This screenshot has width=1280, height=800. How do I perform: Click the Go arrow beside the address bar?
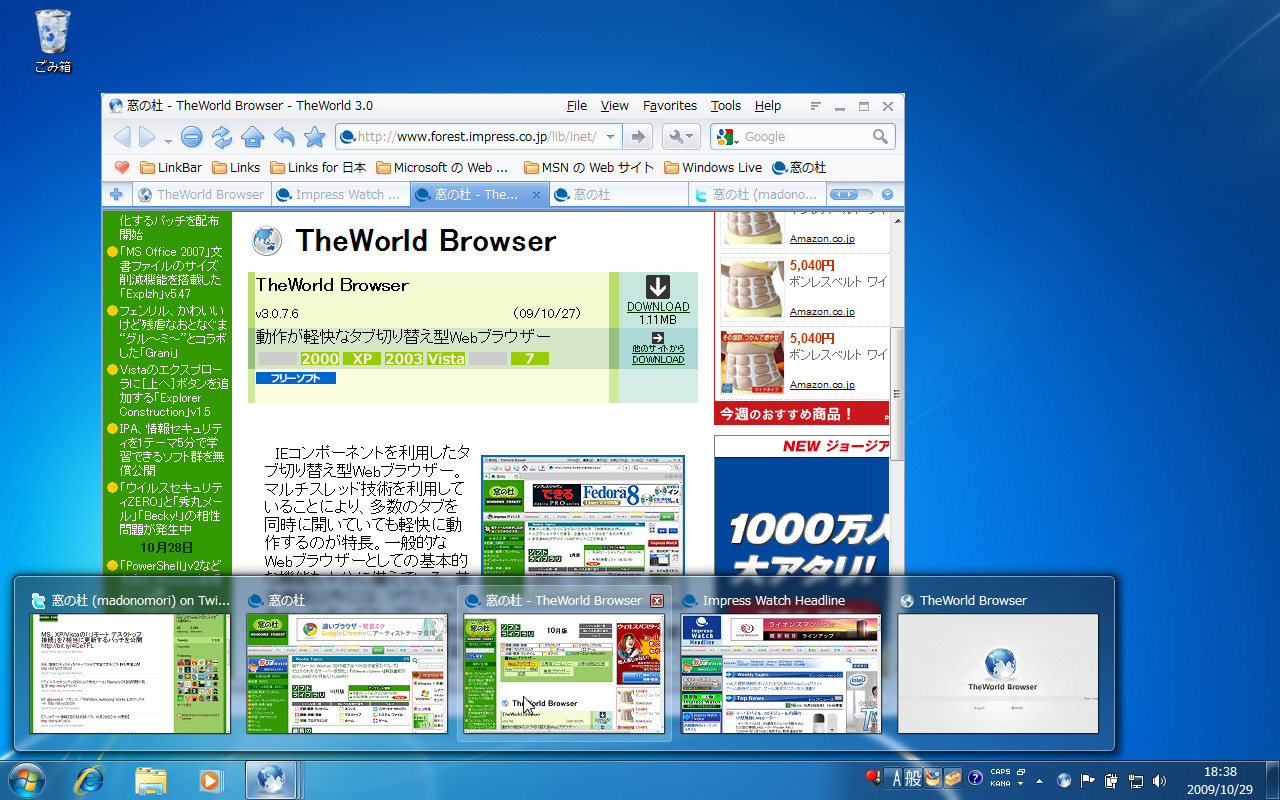pos(638,137)
